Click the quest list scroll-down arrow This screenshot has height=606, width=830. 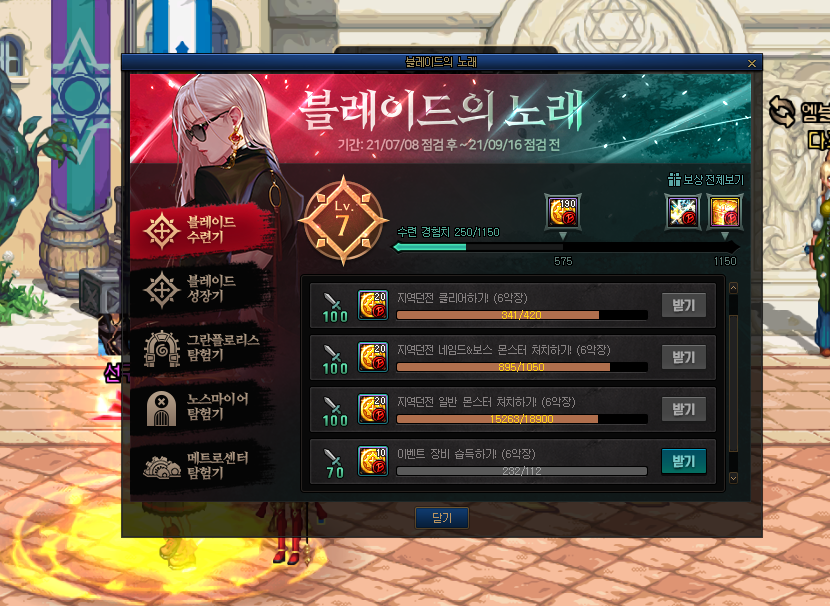pyautogui.click(x=733, y=478)
